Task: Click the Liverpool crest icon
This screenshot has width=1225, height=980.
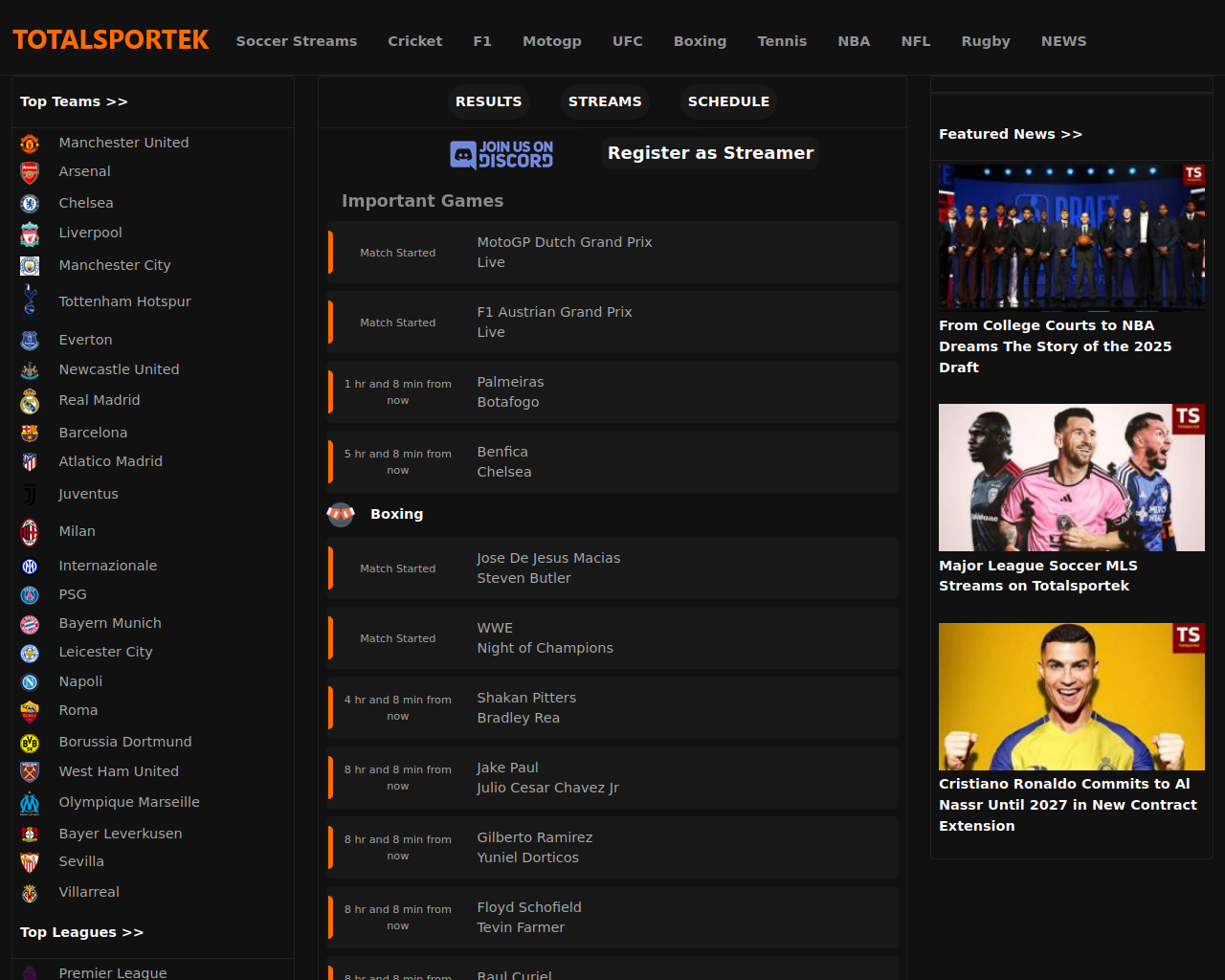Action: pyautogui.click(x=30, y=234)
